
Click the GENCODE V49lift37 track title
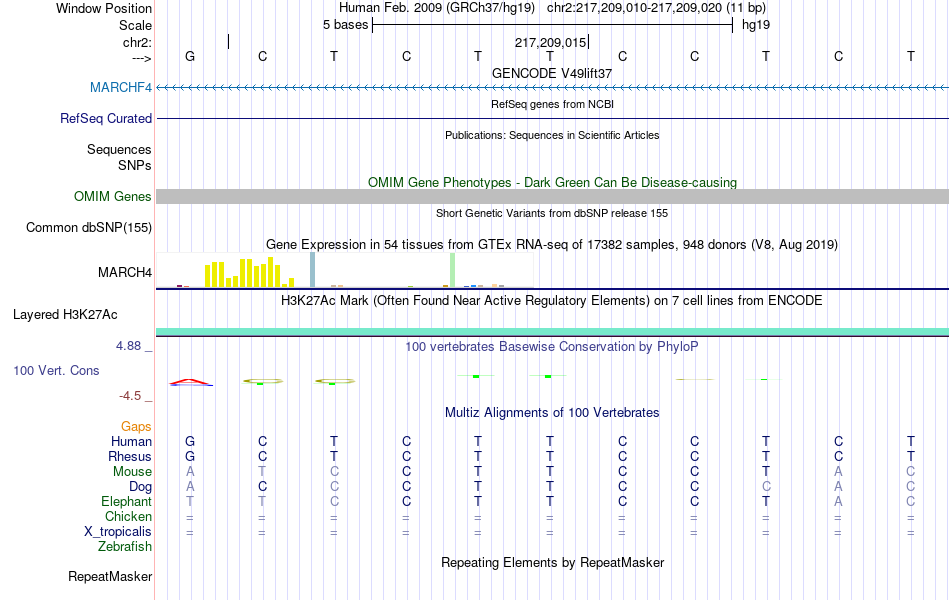(x=552, y=73)
